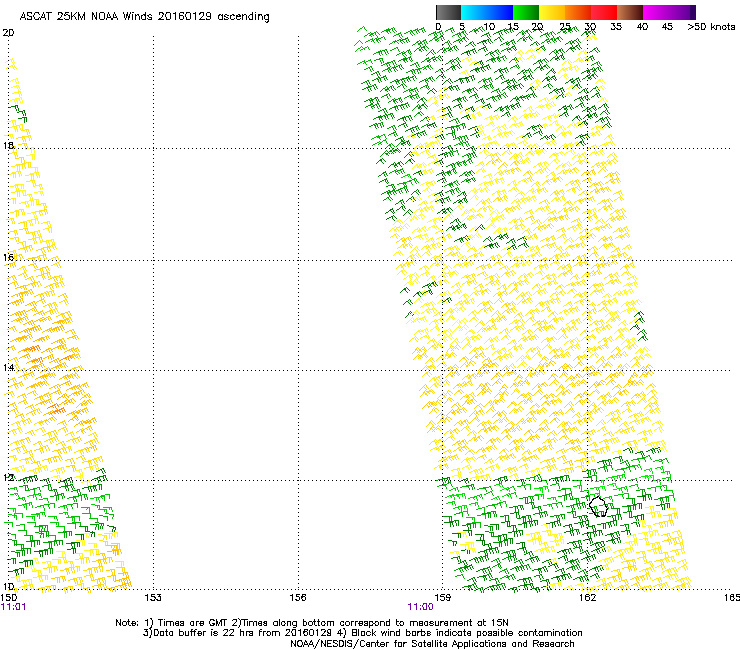Click the plot title 'ASCAT 25KM NOAA Winds 20160129 ascending'
740x650 pixels.
click(144, 17)
